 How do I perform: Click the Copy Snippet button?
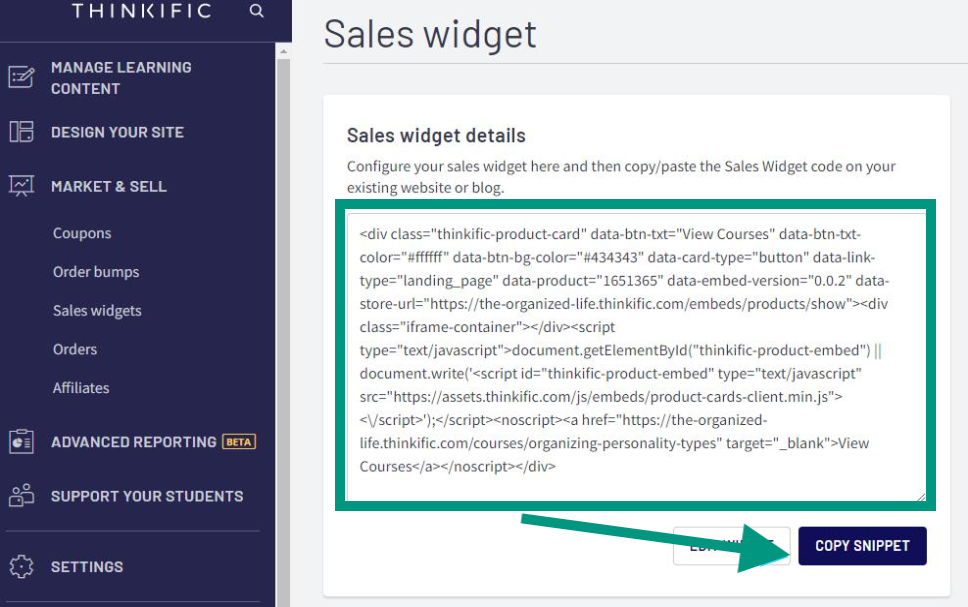(862, 546)
